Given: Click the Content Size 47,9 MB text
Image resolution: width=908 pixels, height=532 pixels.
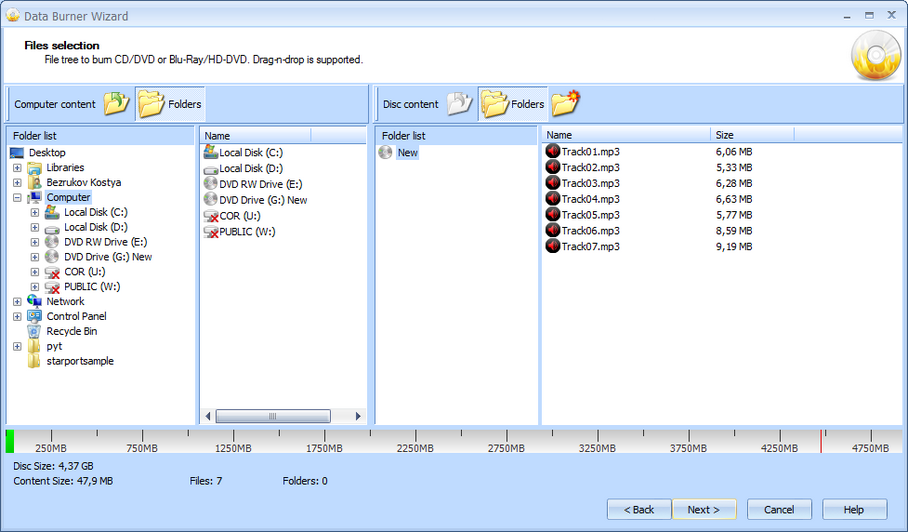Looking at the screenshot, I should point(63,481).
